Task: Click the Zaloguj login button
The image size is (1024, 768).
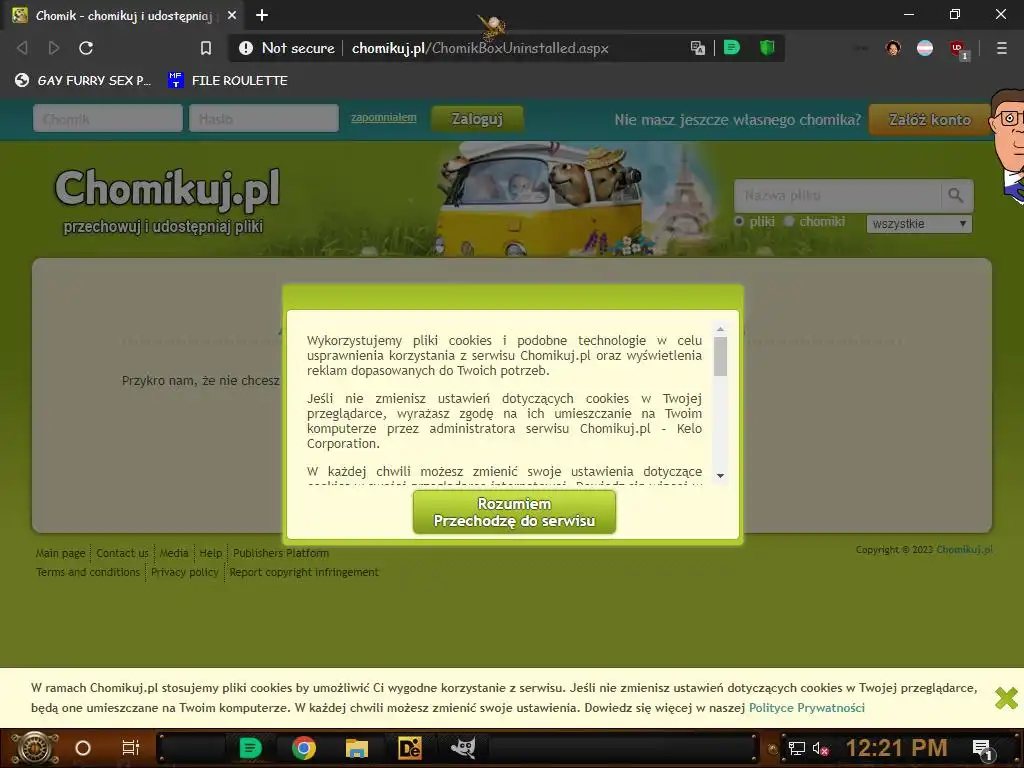Action: click(x=477, y=119)
